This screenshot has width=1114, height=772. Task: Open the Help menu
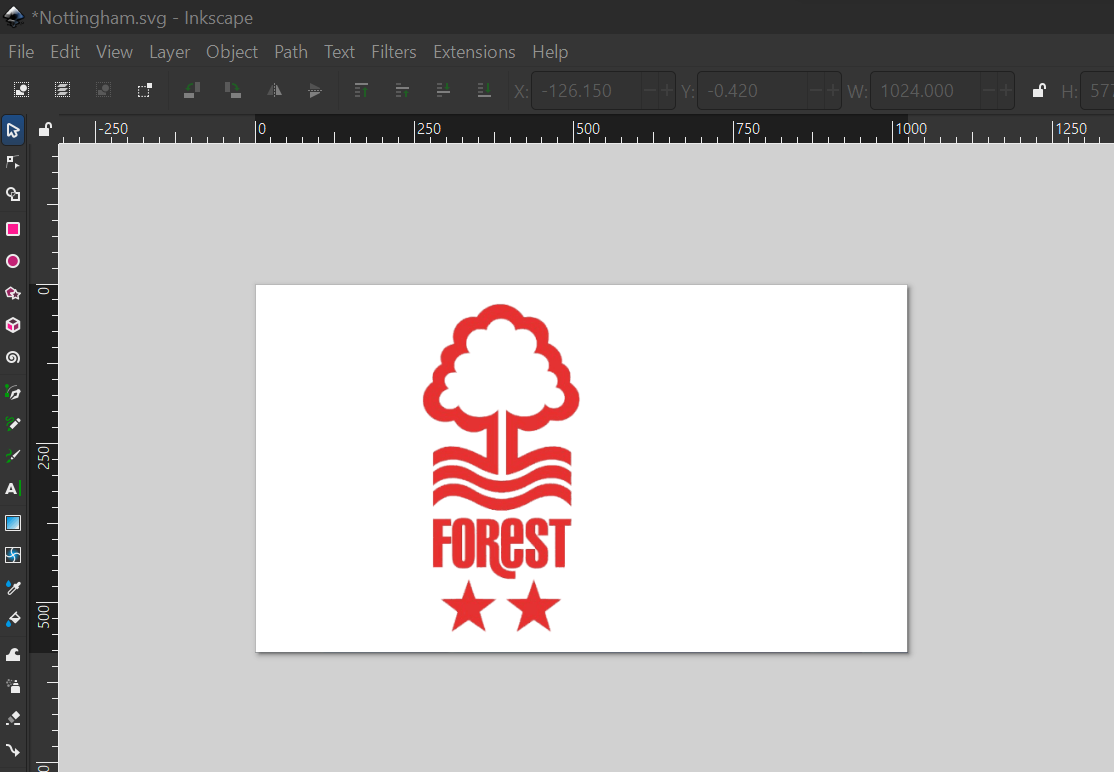[x=550, y=52]
